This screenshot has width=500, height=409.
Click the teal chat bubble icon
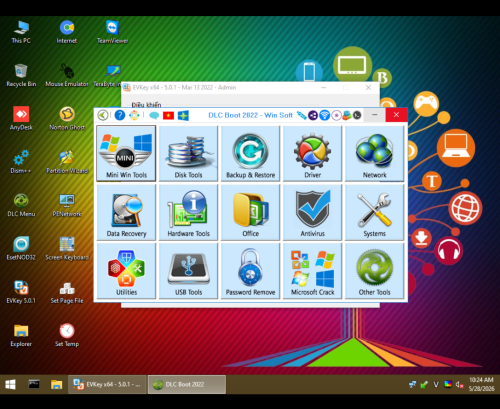pos(154,116)
